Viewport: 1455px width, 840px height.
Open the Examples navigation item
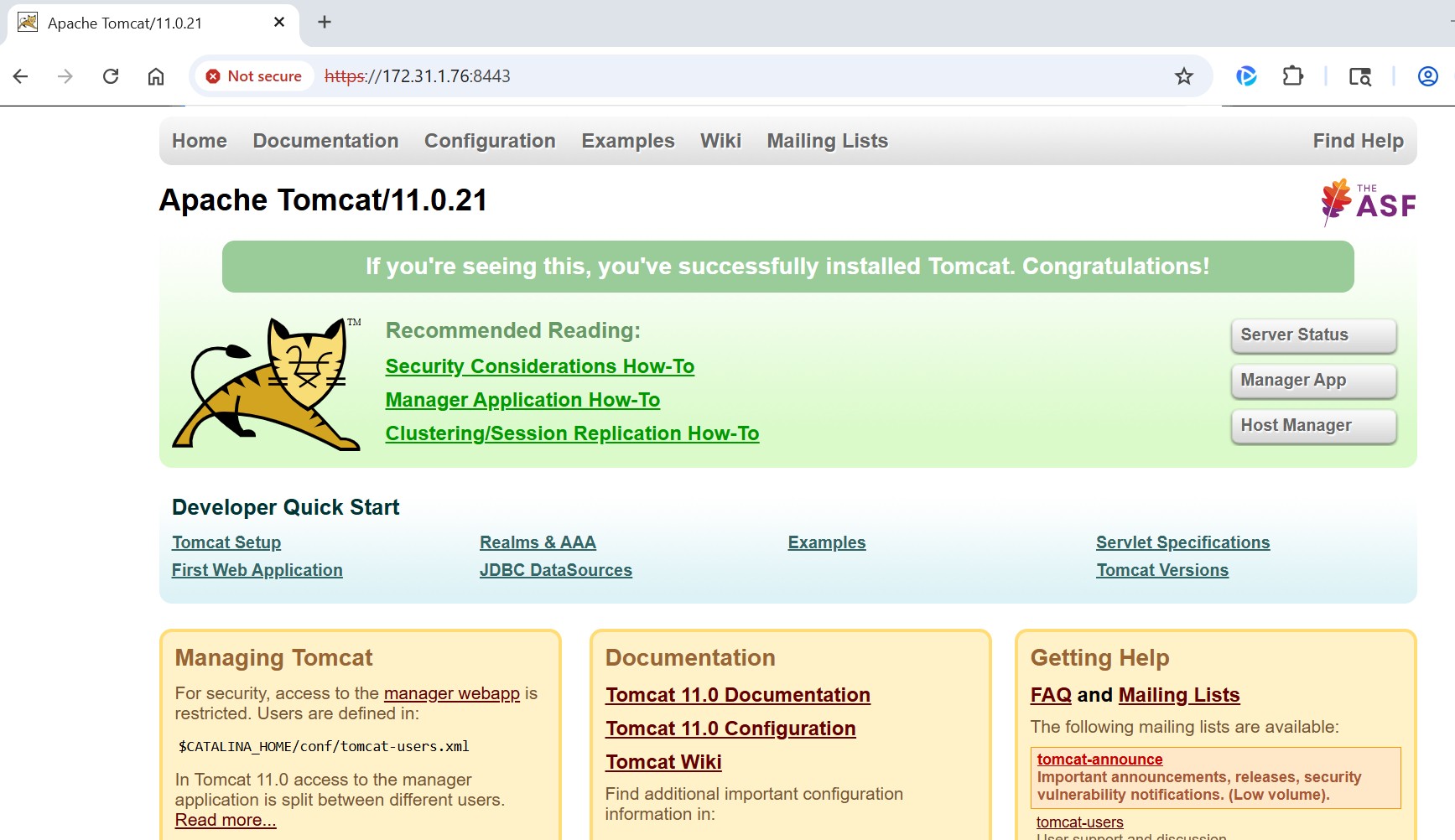(628, 141)
